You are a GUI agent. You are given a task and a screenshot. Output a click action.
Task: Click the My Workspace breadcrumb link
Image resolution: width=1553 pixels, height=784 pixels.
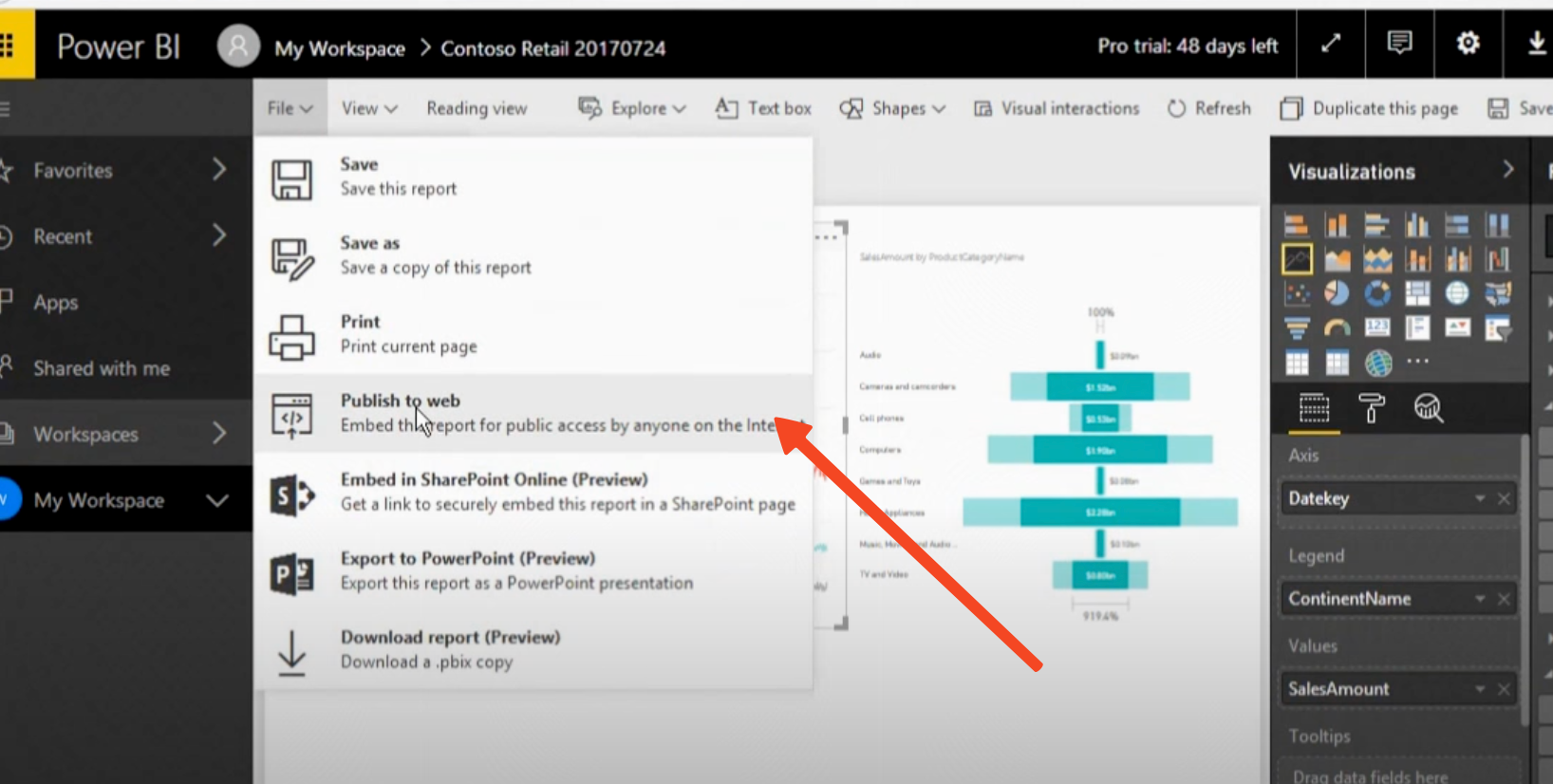340,48
